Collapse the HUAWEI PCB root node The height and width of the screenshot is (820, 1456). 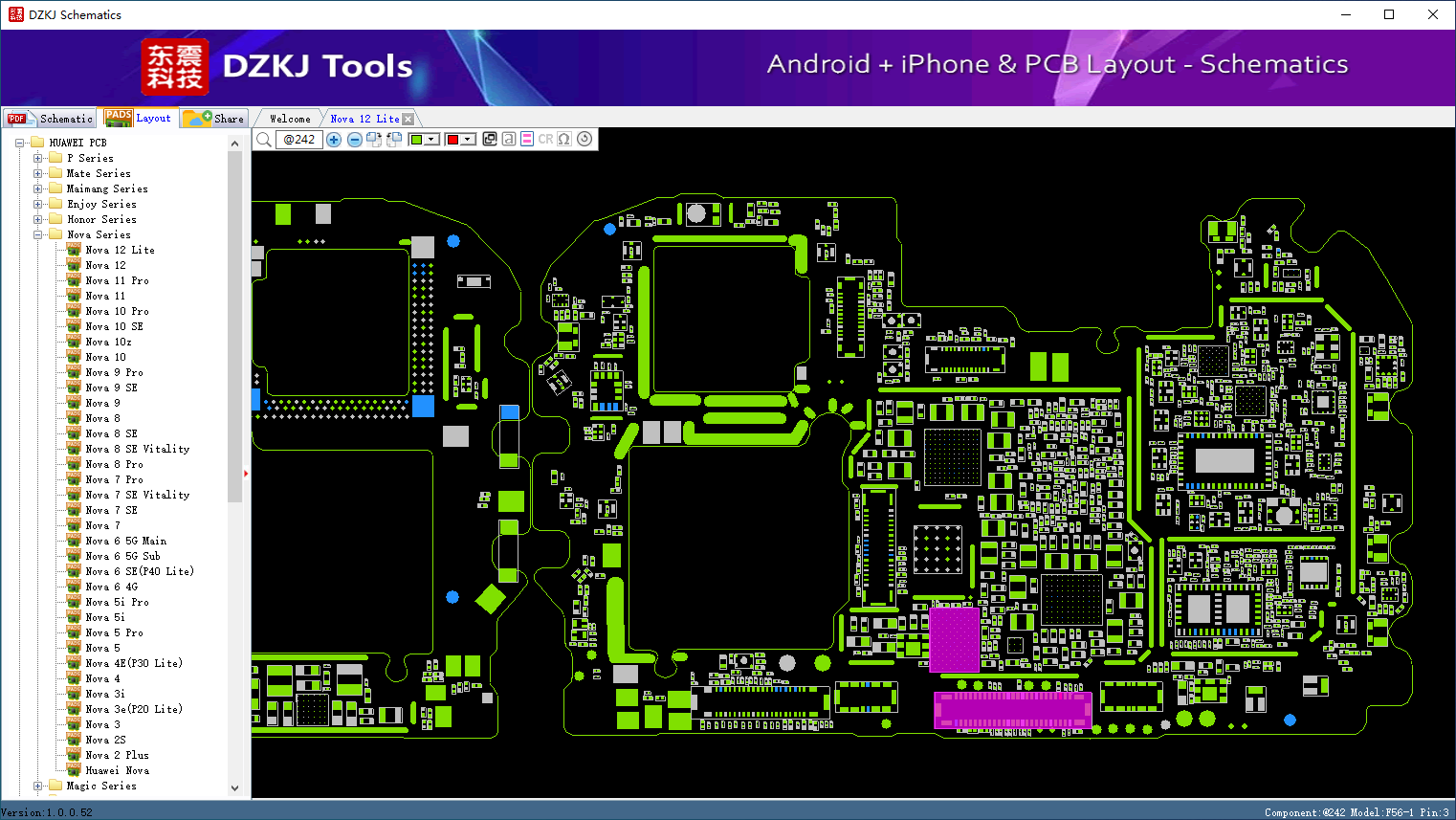coord(20,143)
